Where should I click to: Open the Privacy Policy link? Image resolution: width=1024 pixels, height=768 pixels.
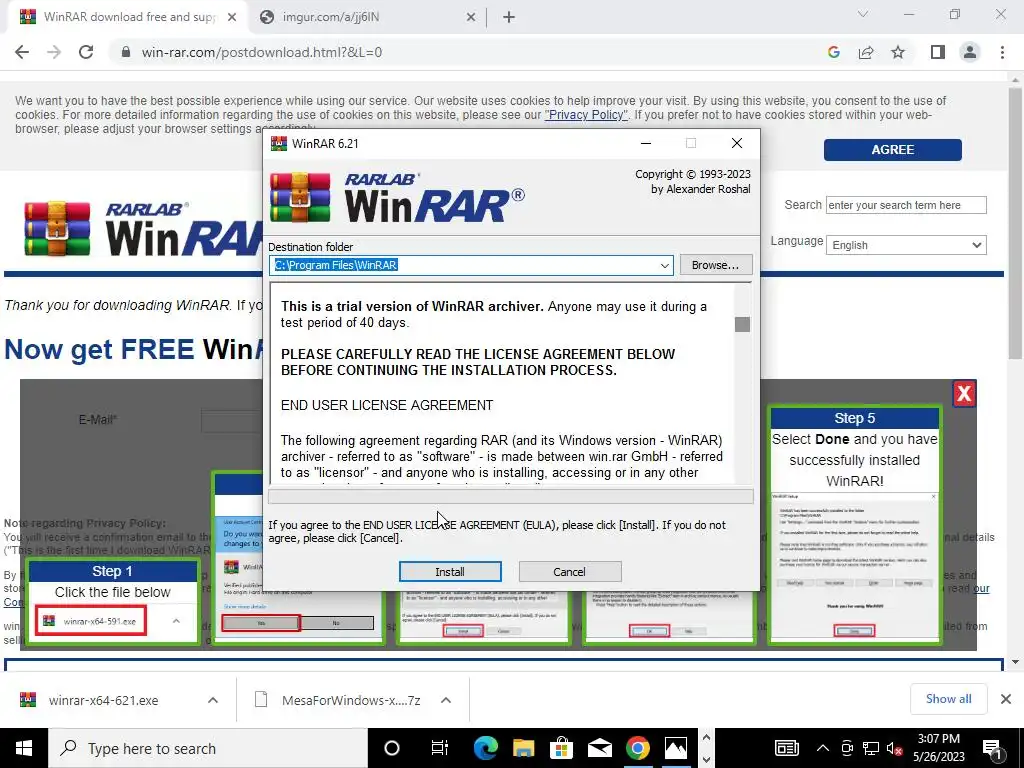(x=586, y=115)
